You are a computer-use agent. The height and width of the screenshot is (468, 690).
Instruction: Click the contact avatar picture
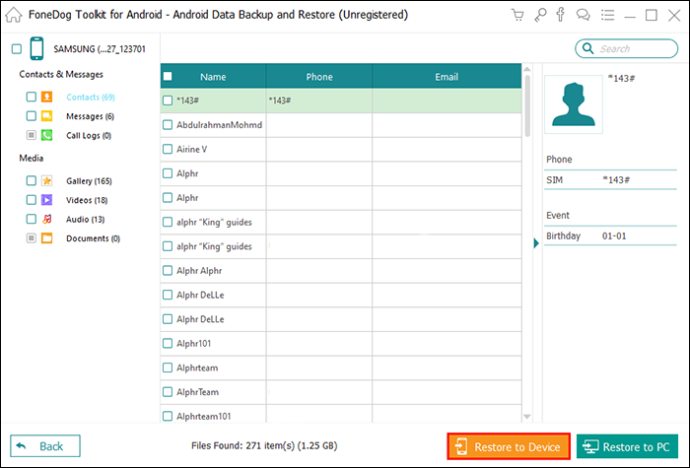tap(573, 104)
